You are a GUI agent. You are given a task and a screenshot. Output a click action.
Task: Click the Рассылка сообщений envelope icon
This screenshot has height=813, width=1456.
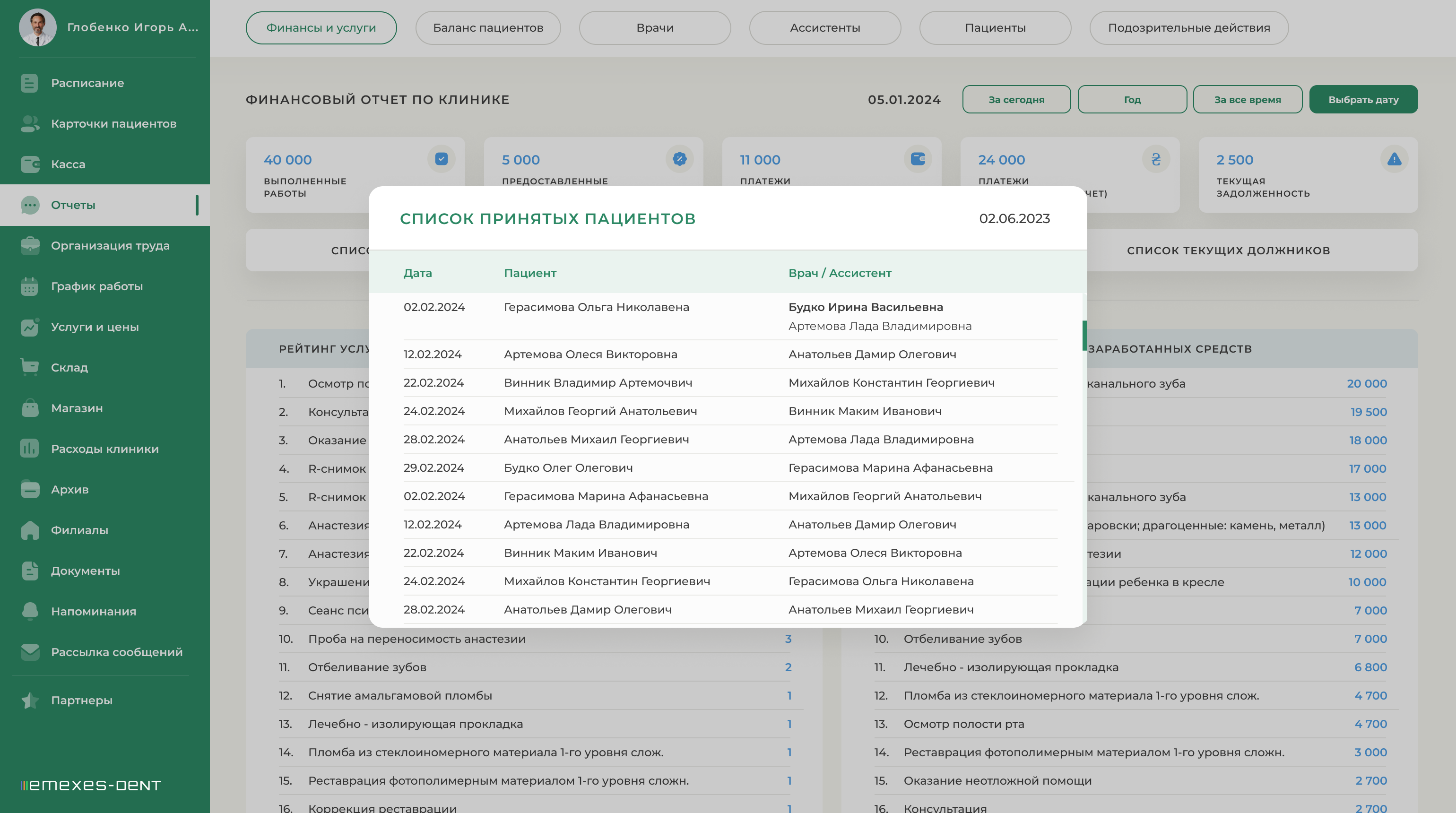[x=29, y=652]
